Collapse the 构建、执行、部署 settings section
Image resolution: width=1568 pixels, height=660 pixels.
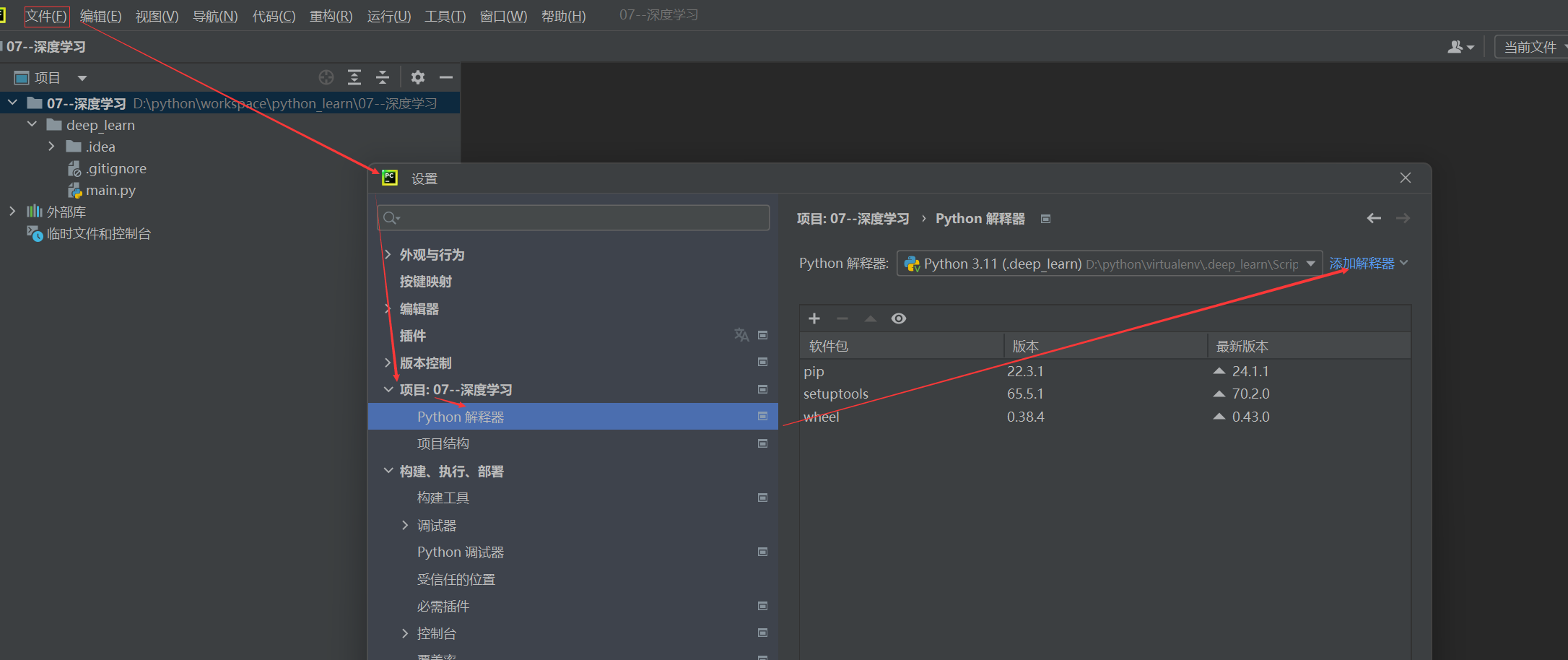(x=388, y=471)
